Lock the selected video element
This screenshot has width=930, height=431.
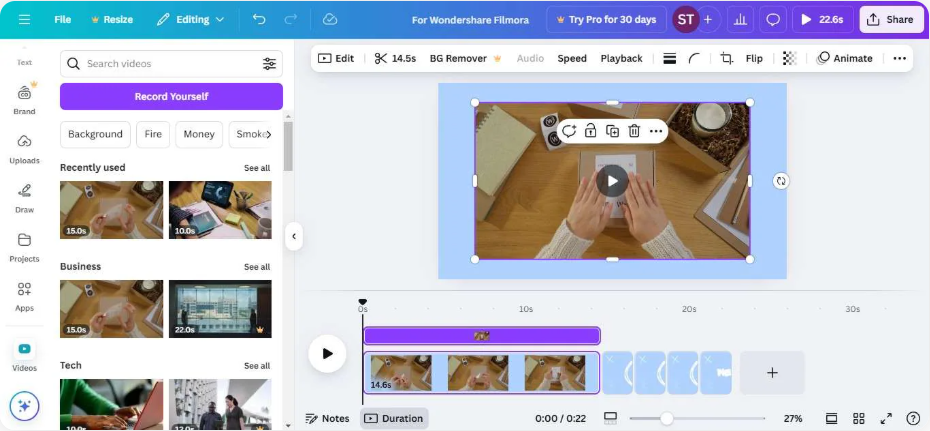pos(590,131)
